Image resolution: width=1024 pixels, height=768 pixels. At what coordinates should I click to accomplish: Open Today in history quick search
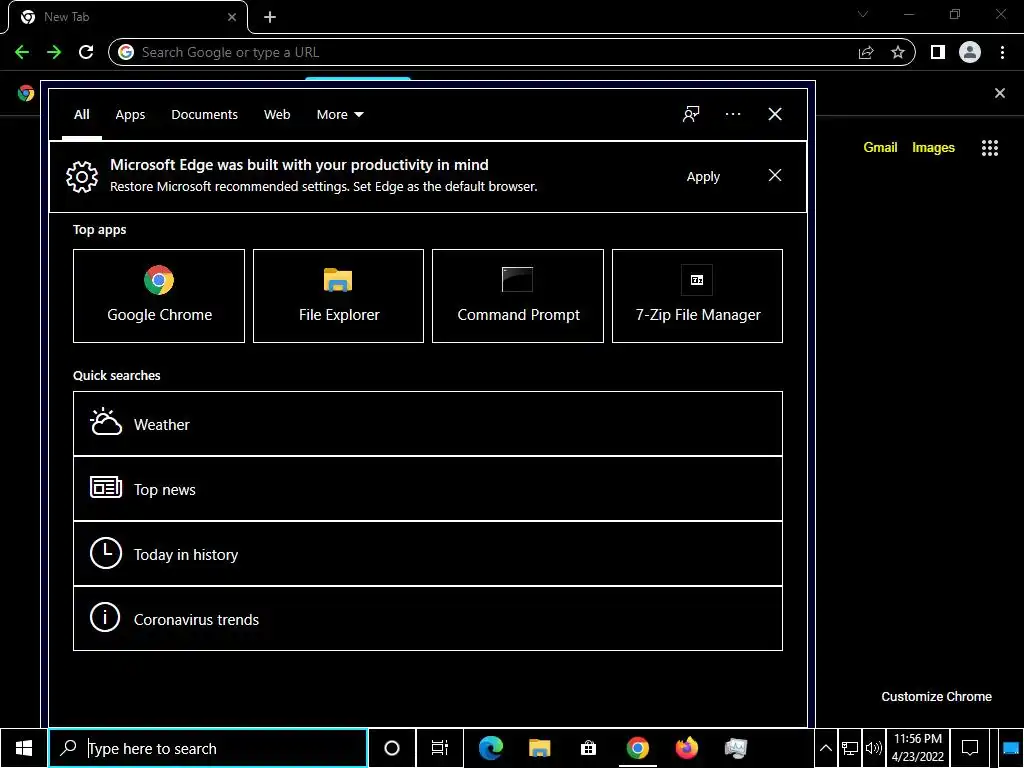pos(428,554)
